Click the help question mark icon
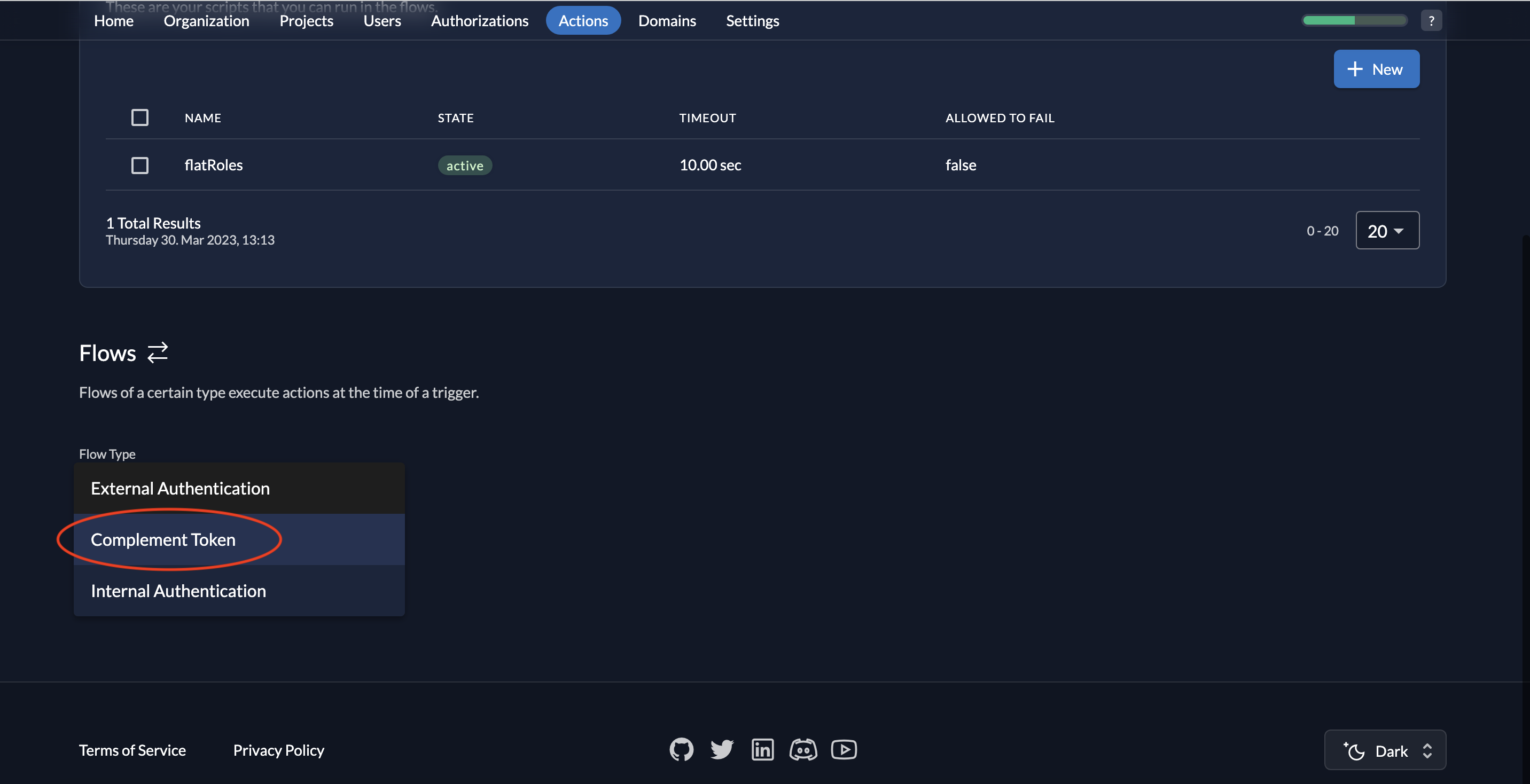This screenshot has width=1530, height=784. click(1431, 20)
